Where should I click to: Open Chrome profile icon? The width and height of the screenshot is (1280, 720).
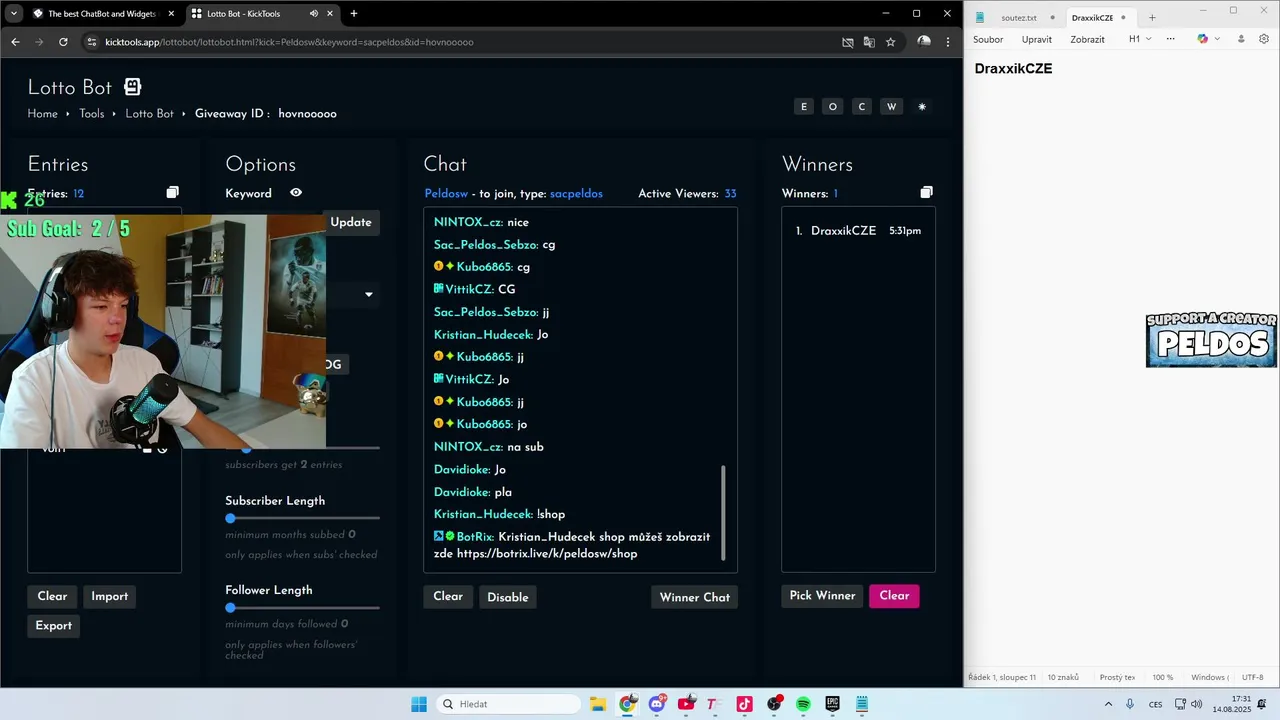(x=924, y=42)
